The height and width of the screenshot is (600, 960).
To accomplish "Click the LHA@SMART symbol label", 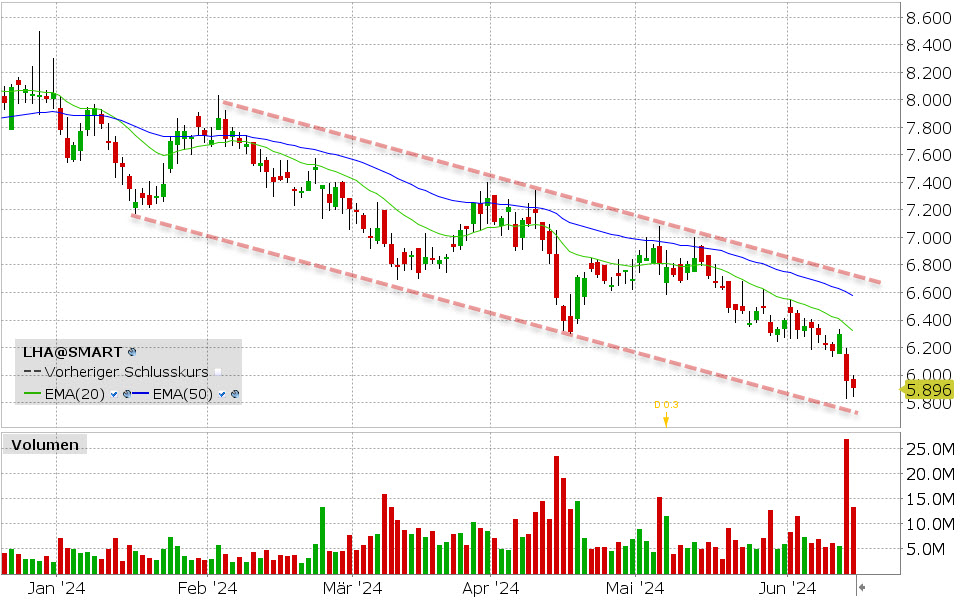I will 72,352.
